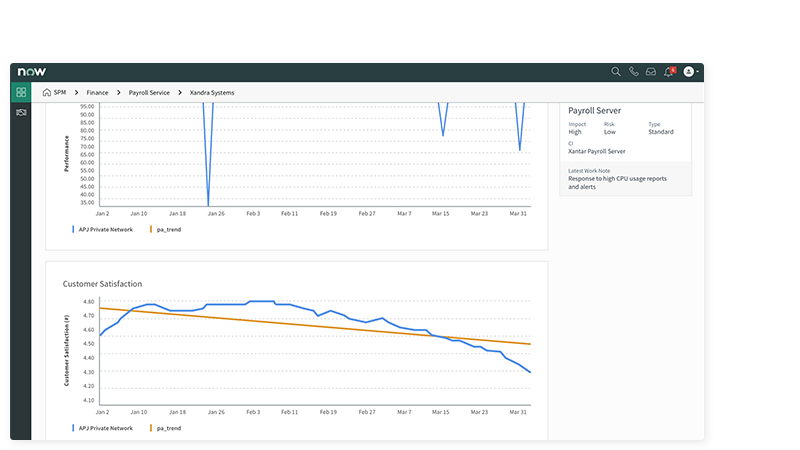Viewport: 800px width, 450px height.
Task: Toggle APJ Private Network in Performance legend
Action: pos(105,229)
